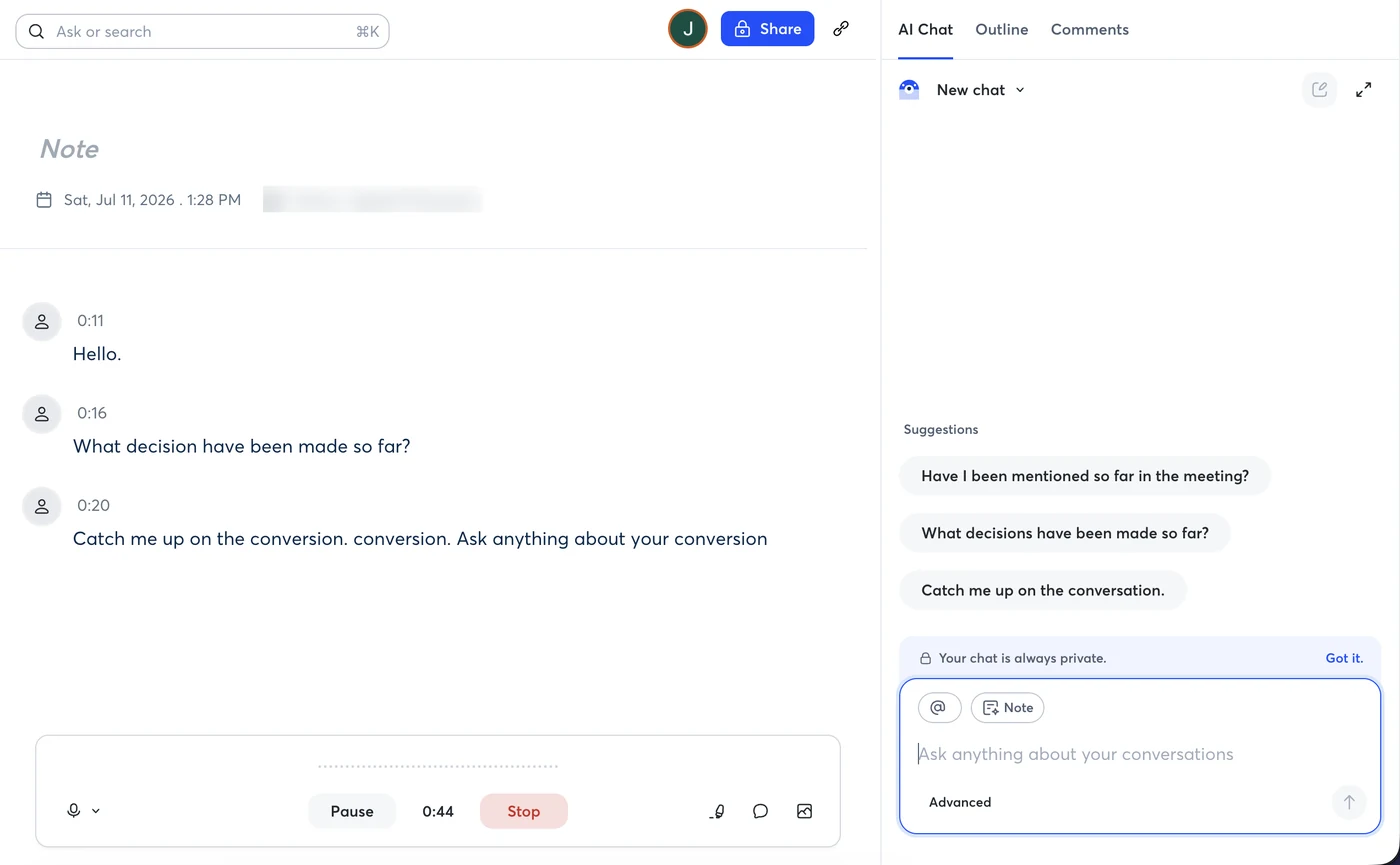Dismiss privacy notice with Got it
This screenshot has width=1400, height=865.
click(1344, 658)
